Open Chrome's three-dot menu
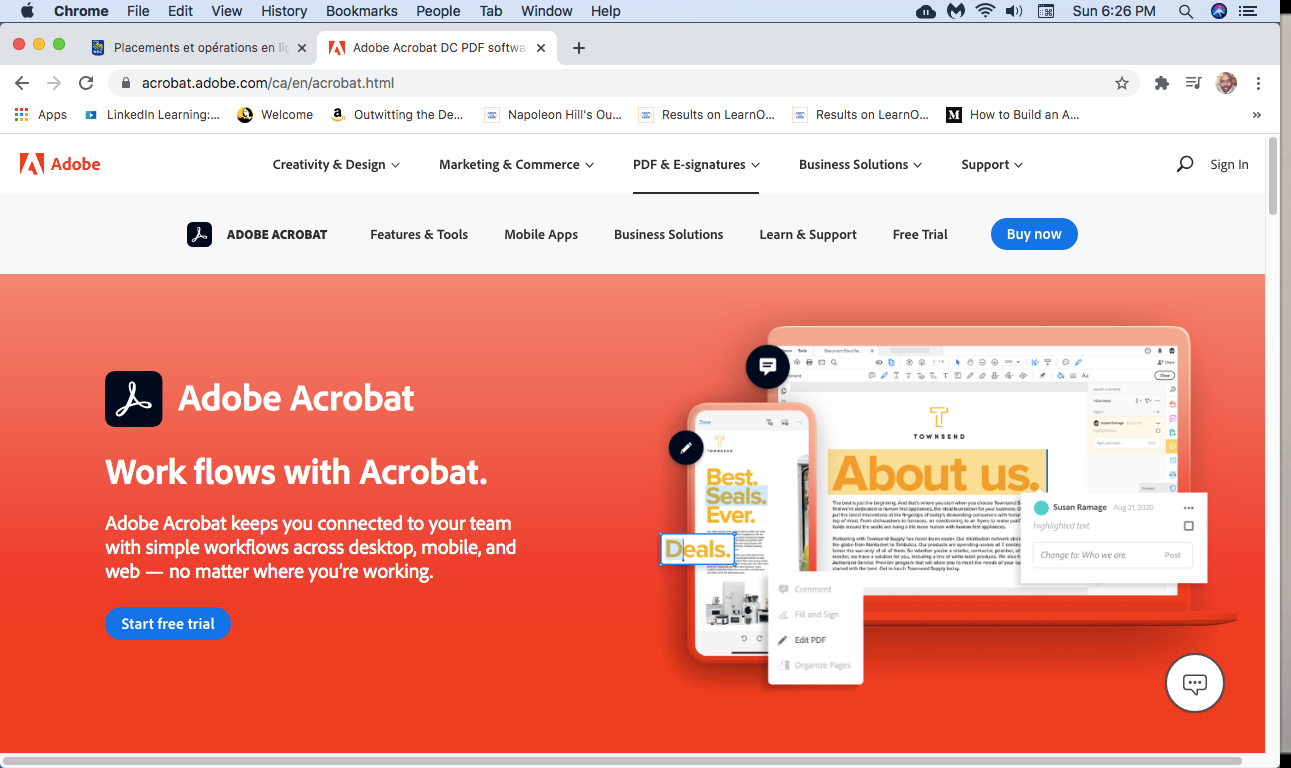1291x768 pixels. [x=1259, y=83]
